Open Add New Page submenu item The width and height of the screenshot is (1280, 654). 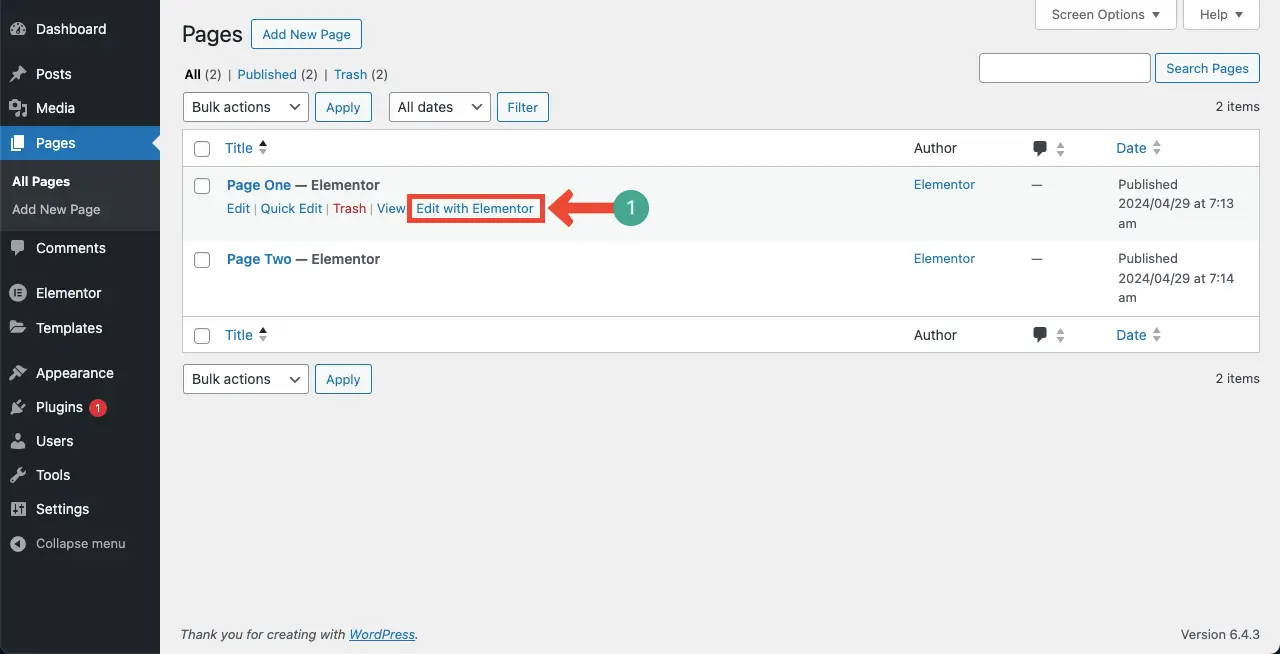(56, 210)
